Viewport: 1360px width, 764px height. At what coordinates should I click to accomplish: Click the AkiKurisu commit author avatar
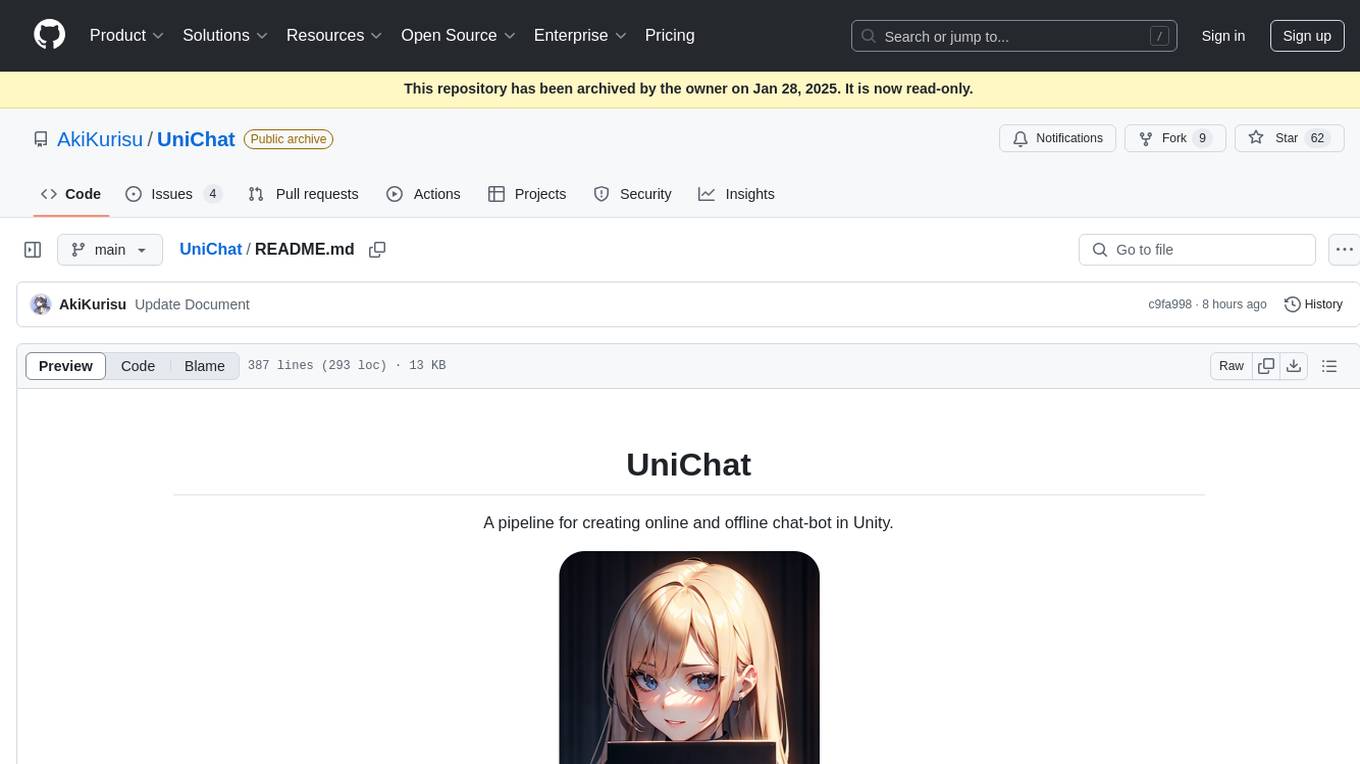point(41,304)
